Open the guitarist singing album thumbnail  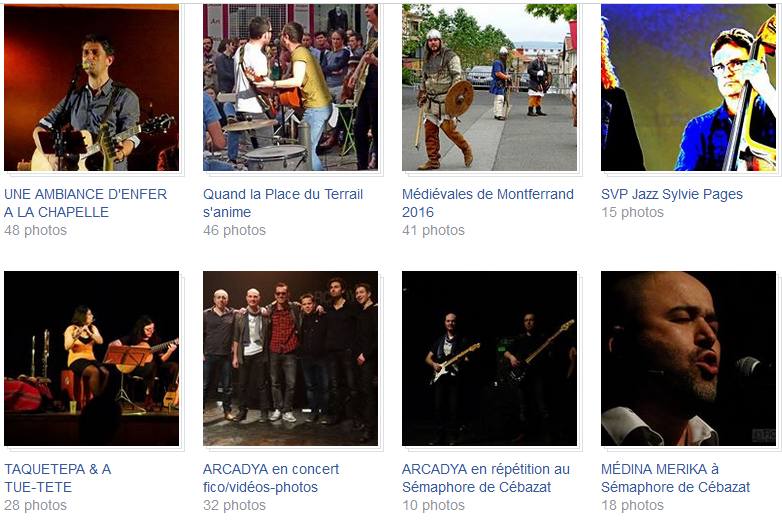tap(91, 88)
